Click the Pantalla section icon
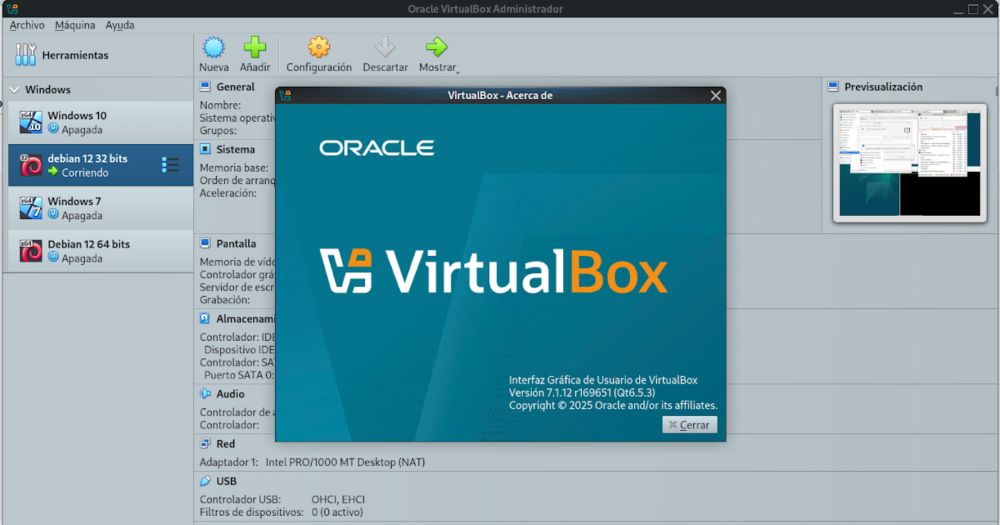 click(x=205, y=243)
